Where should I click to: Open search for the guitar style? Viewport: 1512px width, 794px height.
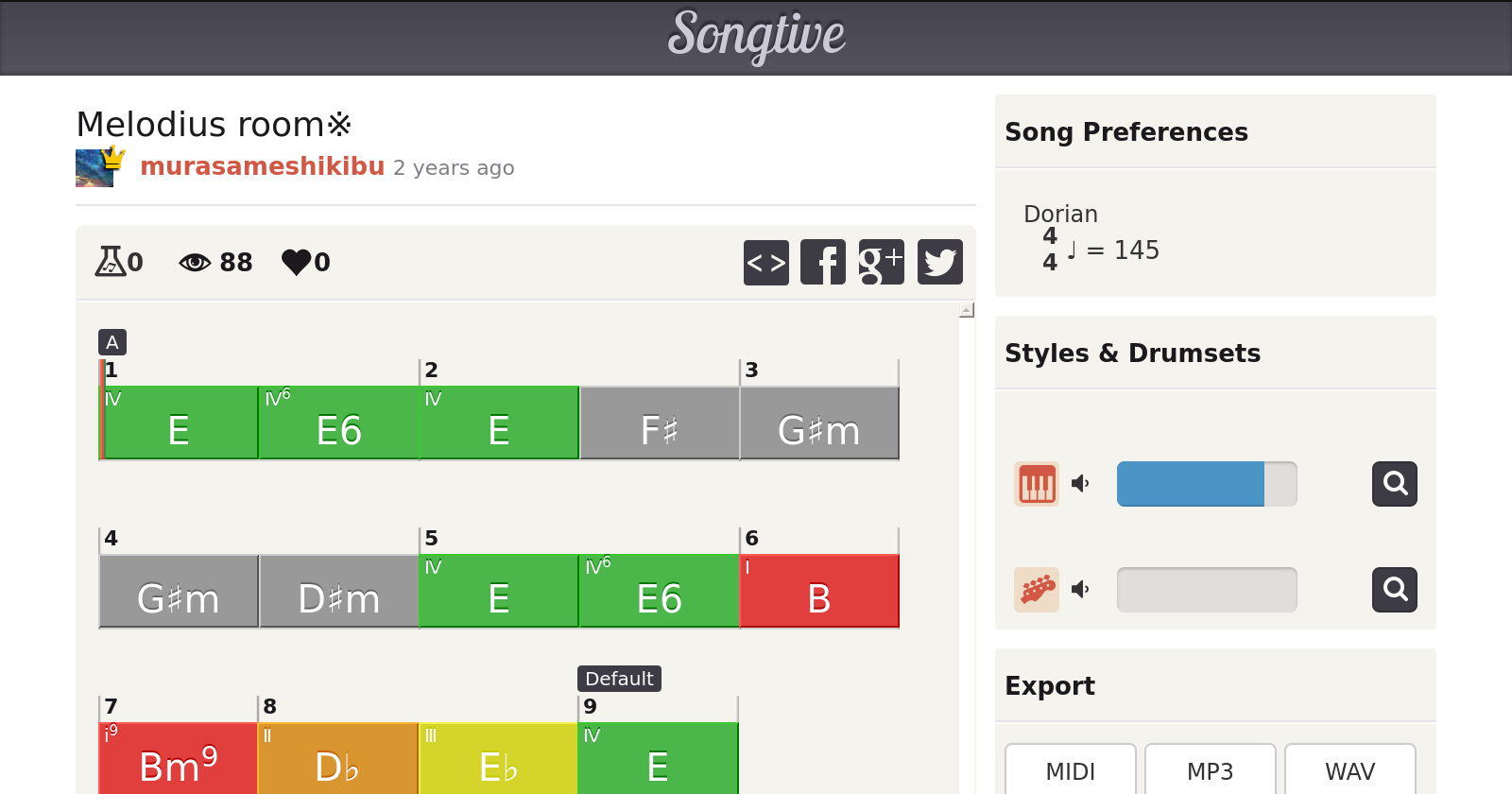[1394, 590]
